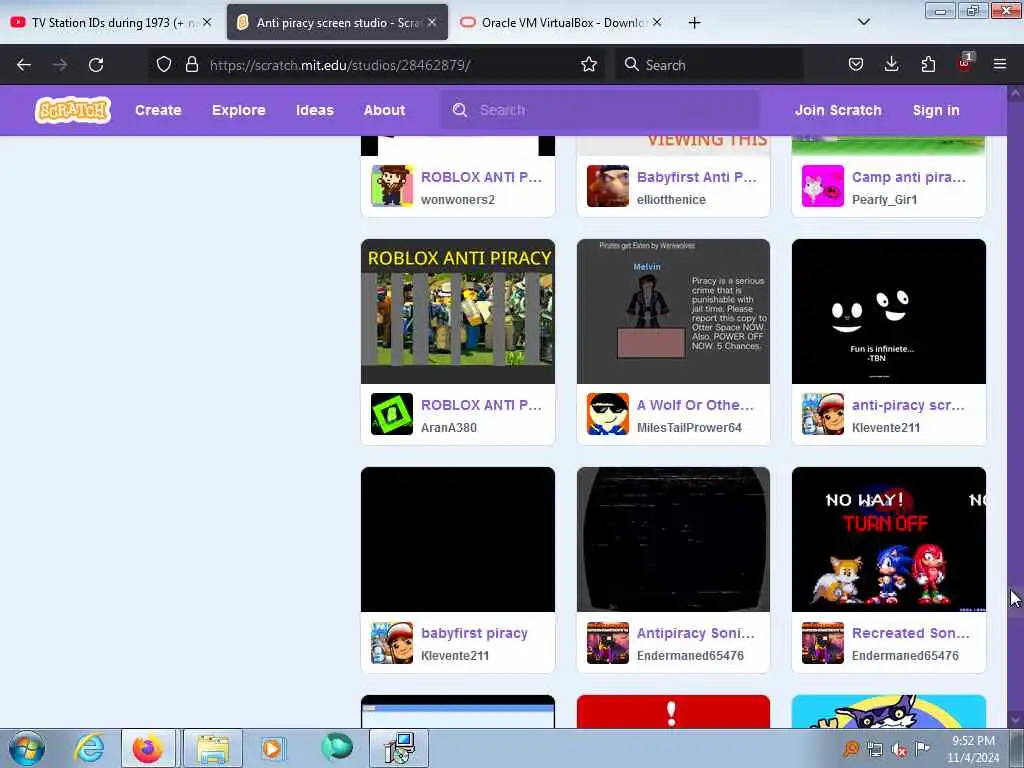Image resolution: width=1024 pixels, height=768 pixels.
Task: Open Pearly_Gir1 user avatar
Action: coord(823,186)
